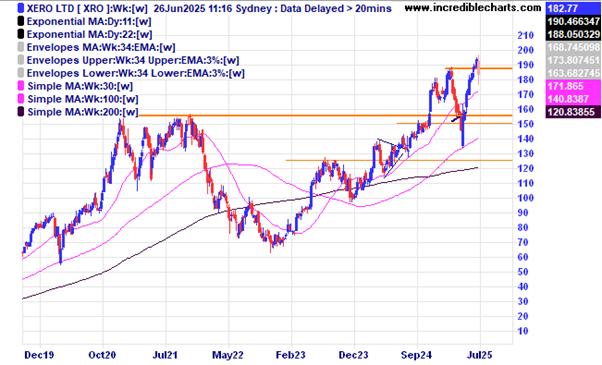
Task: Click the Jul21 date axis label
Action: pos(165,355)
